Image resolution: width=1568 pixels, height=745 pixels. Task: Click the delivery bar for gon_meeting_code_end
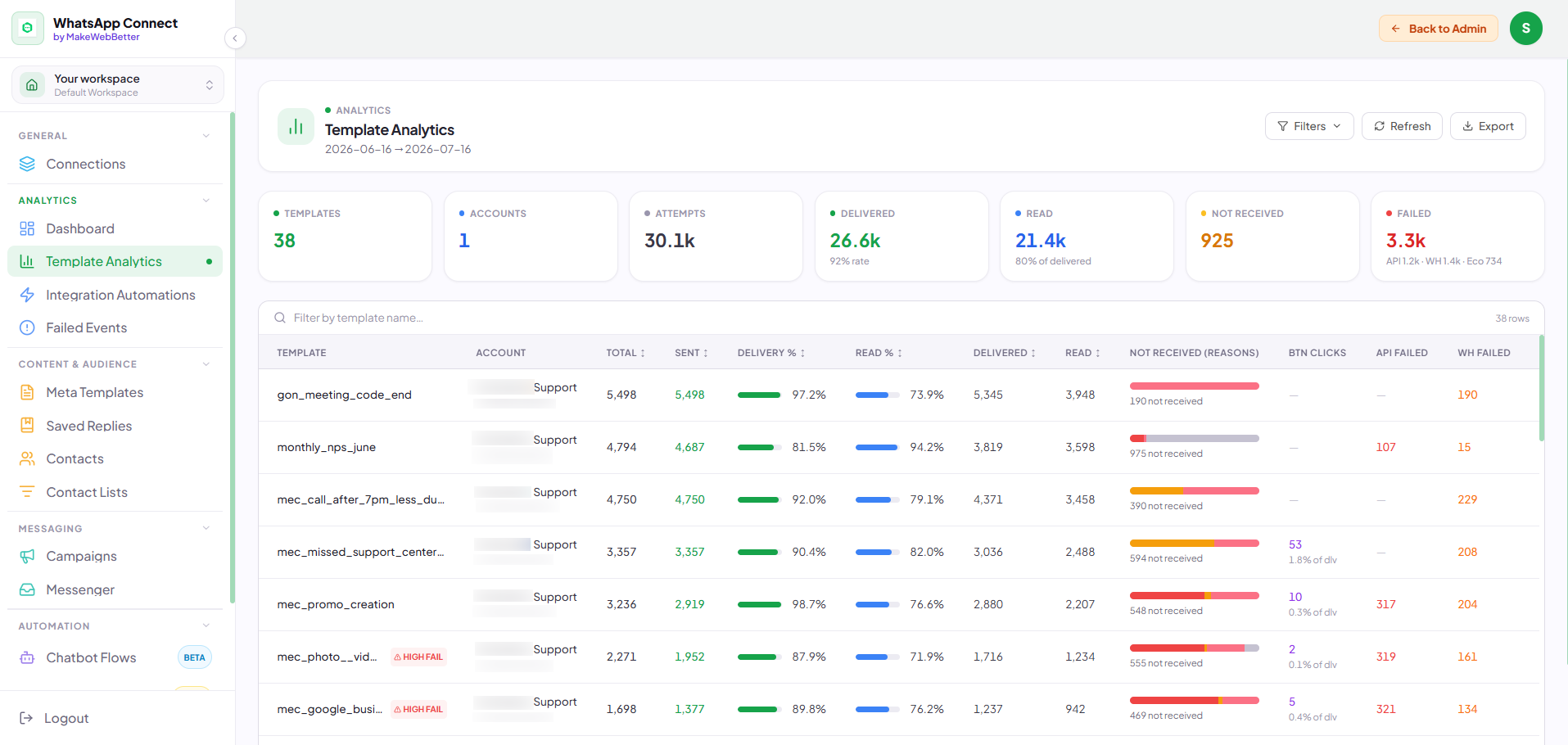click(x=759, y=395)
